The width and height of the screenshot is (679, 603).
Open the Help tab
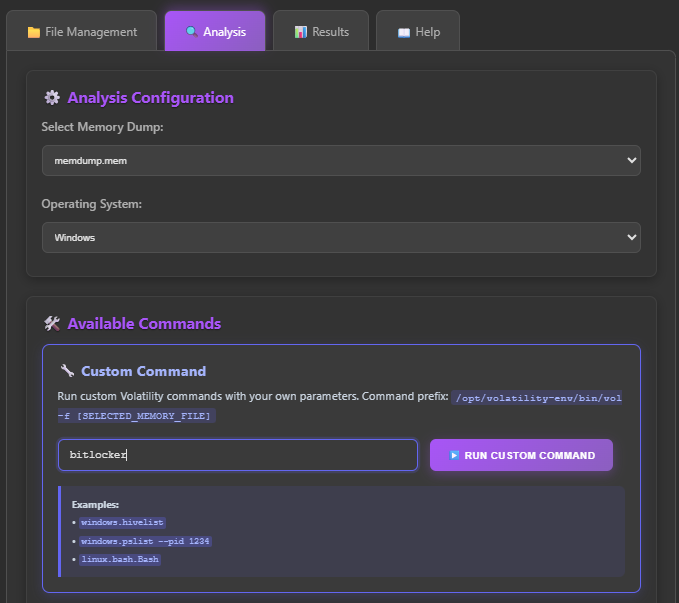(418, 32)
